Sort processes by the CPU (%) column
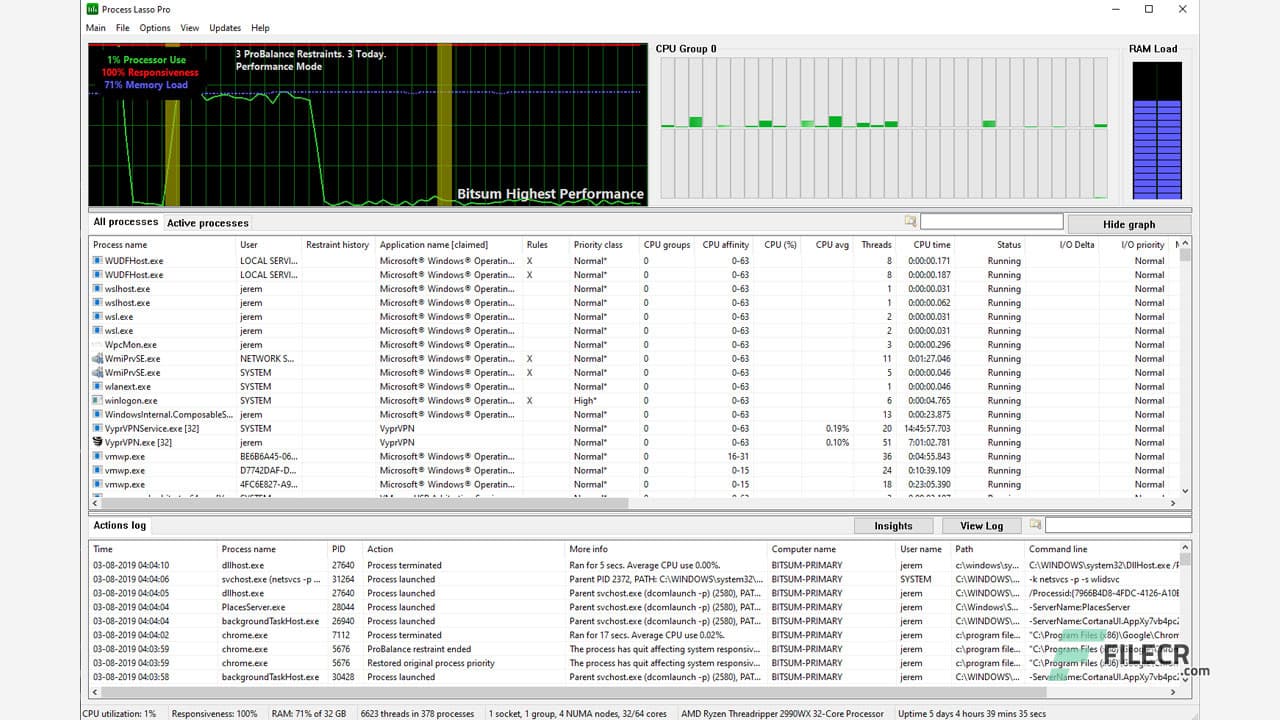Screen dimensions: 1280x720 click(x=779, y=244)
